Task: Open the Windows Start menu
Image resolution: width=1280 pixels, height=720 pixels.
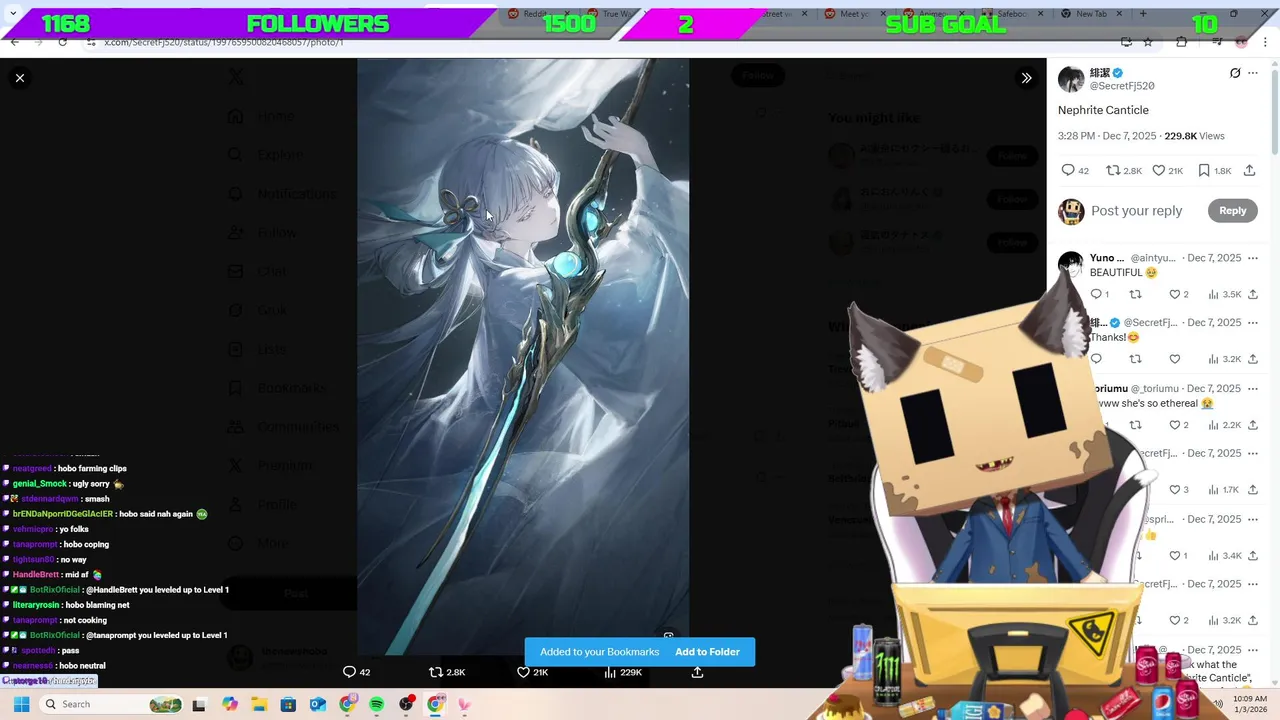Action: pyautogui.click(x=21, y=704)
